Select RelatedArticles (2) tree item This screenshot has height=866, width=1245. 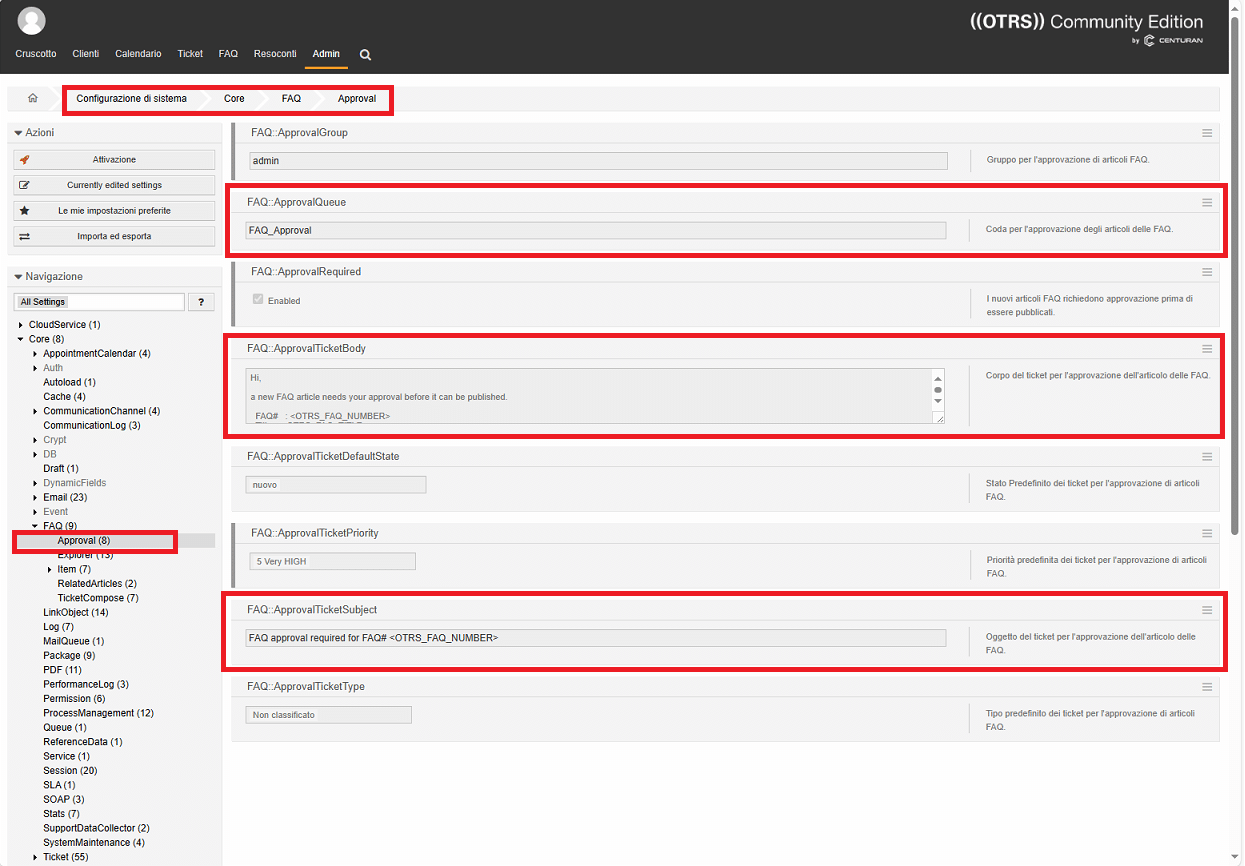[97, 584]
